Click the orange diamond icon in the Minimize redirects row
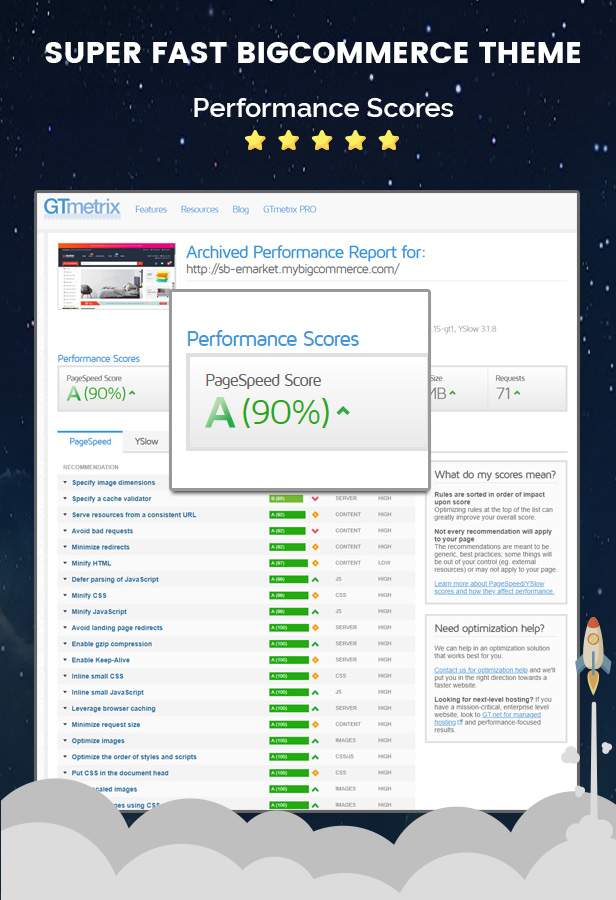Viewport: 616px width, 900px height. (315, 547)
